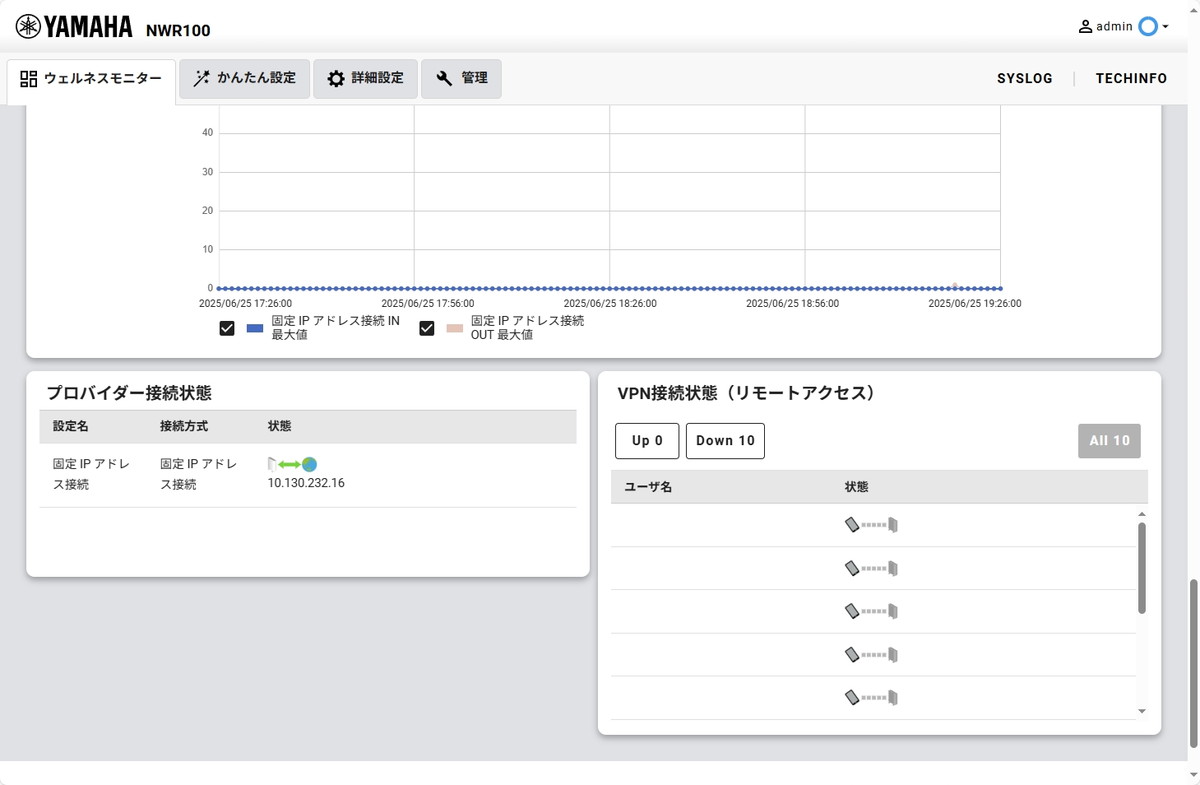Click third VPN disconnected status icon
Viewport: 1200px width, 785px height.
pos(871,611)
